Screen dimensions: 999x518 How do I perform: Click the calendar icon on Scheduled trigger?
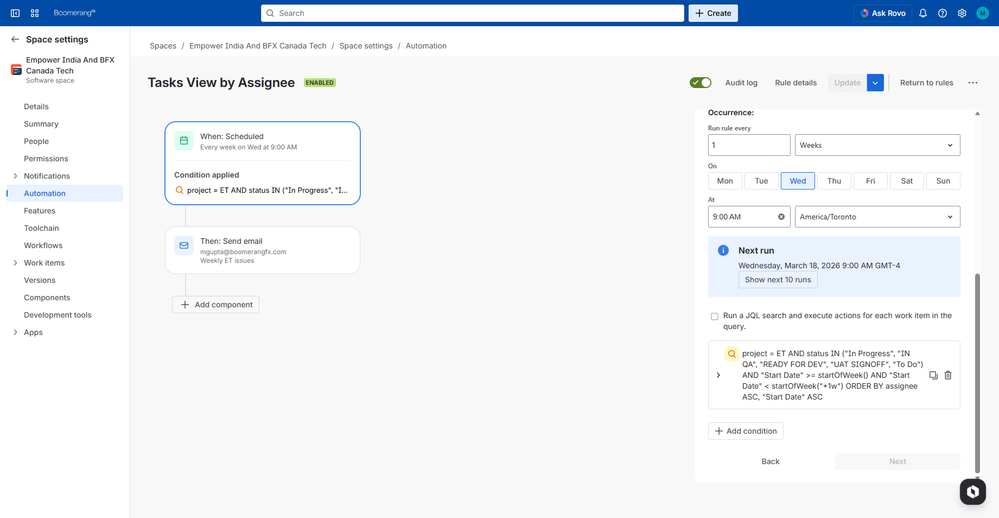[x=183, y=141]
